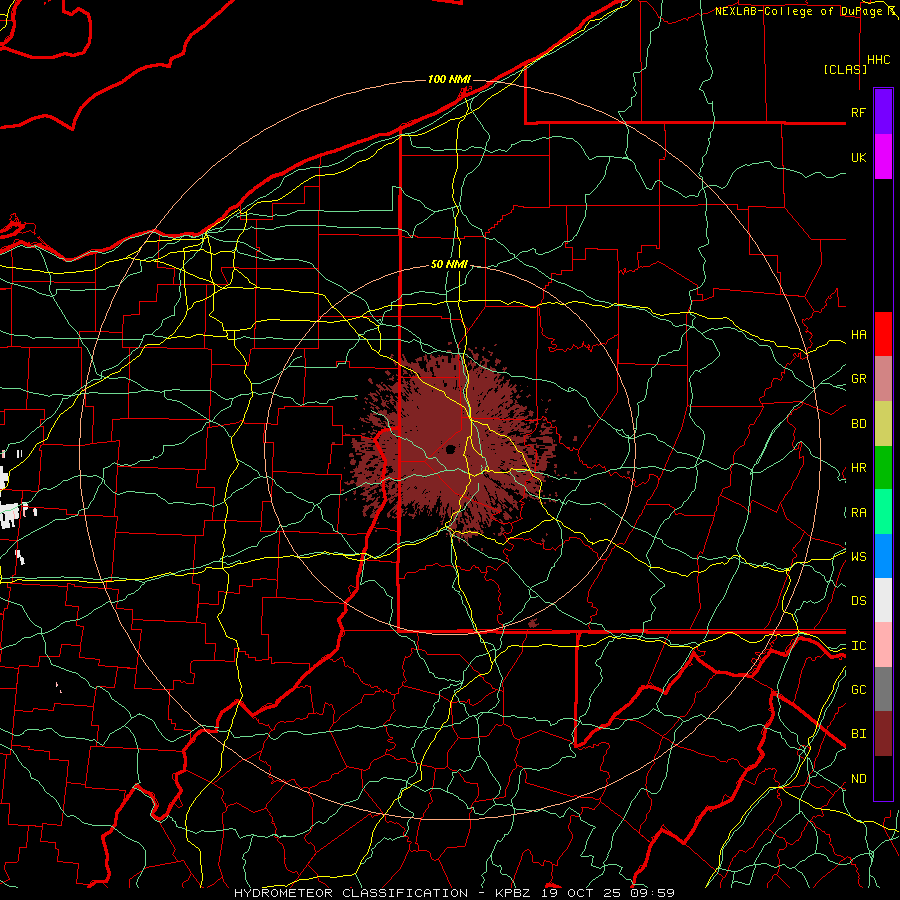Click the RA legend label
Viewport: 900px width, 900px height.
tap(858, 513)
